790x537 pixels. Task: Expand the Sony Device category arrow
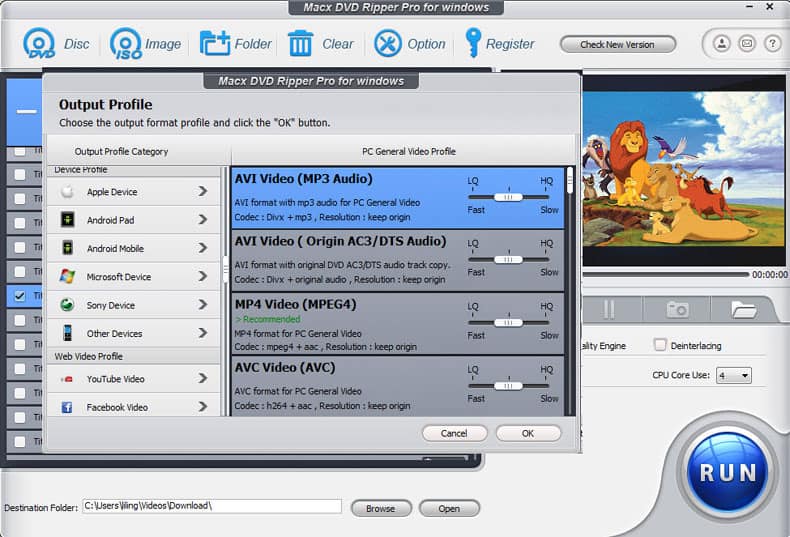click(x=203, y=304)
